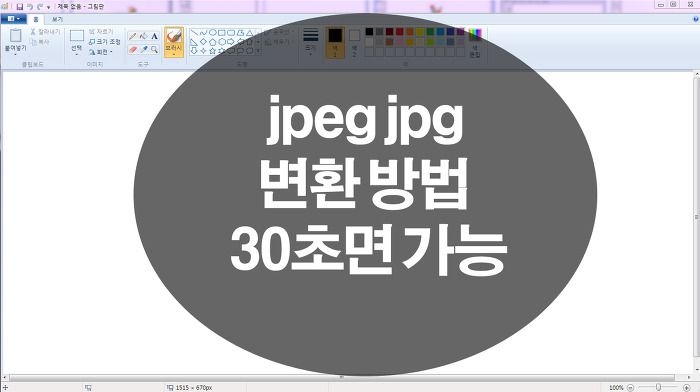700x392 pixels.
Task: Click 자르기 (Crop) button
Action: pyautogui.click(x=101, y=32)
